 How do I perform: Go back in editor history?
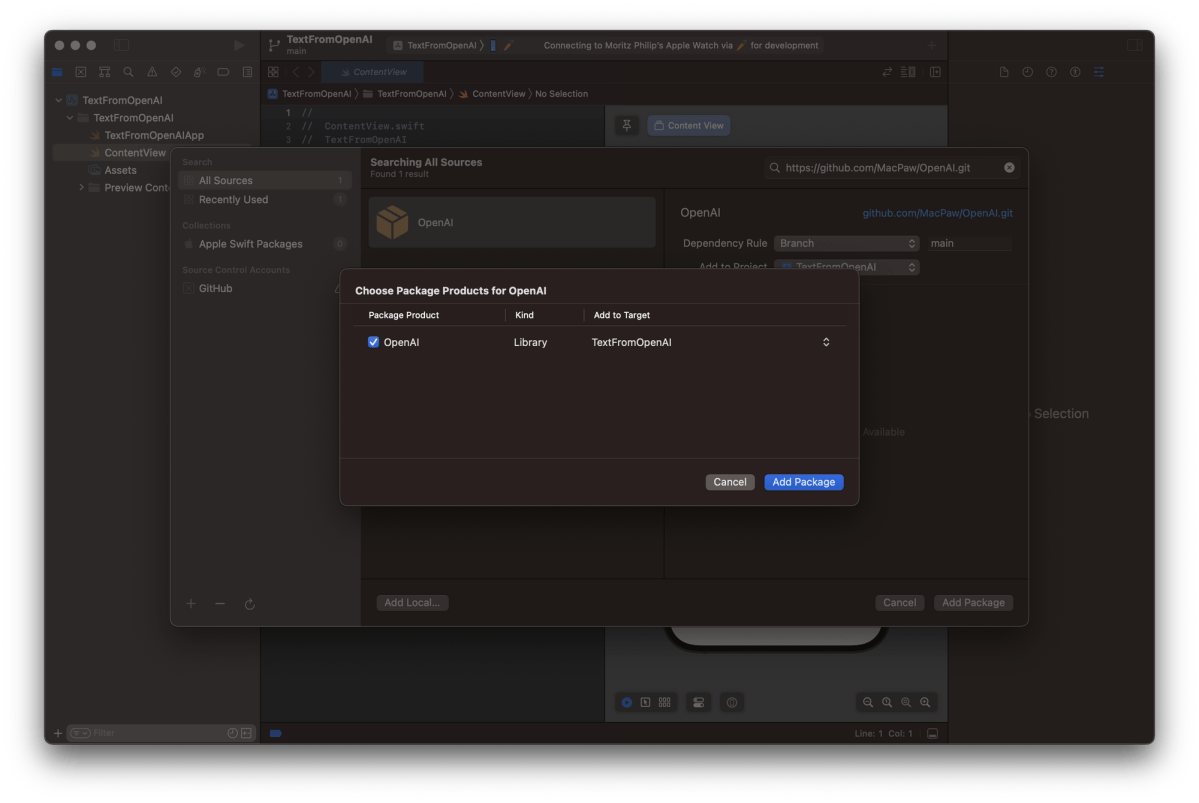pyautogui.click(x=296, y=72)
